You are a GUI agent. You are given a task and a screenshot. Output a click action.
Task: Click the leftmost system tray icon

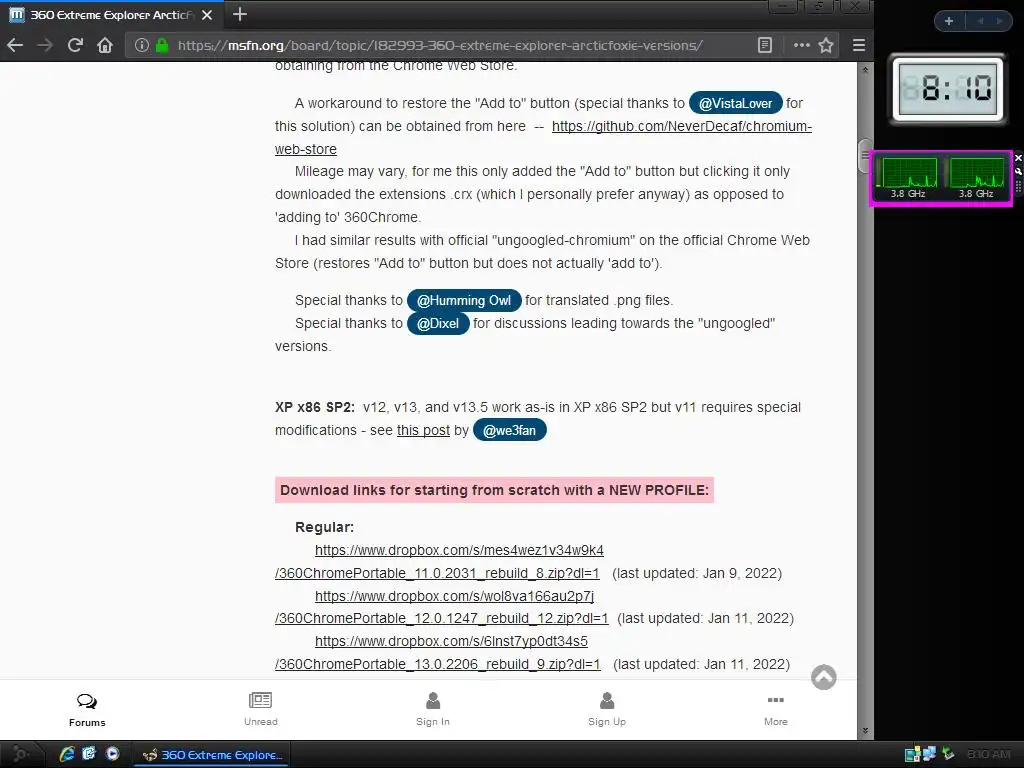click(x=912, y=755)
